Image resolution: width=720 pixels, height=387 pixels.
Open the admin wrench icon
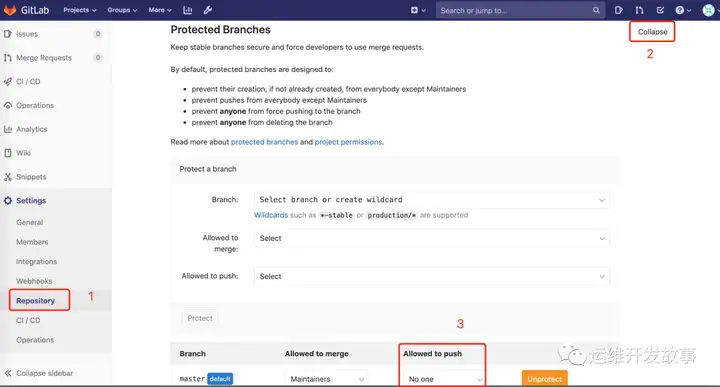pyautogui.click(x=208, y=10)
